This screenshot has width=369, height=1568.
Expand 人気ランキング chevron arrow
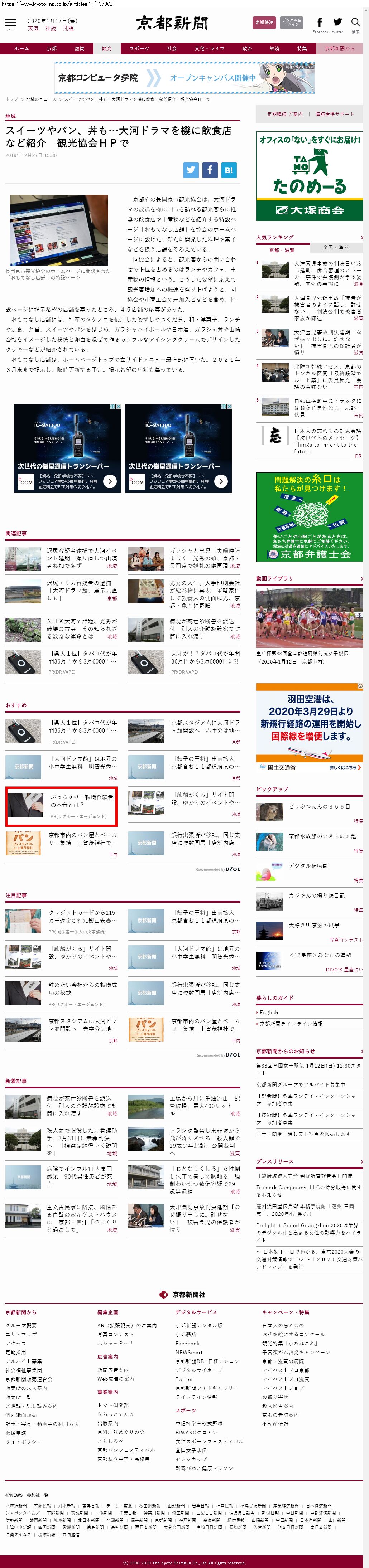361,237
